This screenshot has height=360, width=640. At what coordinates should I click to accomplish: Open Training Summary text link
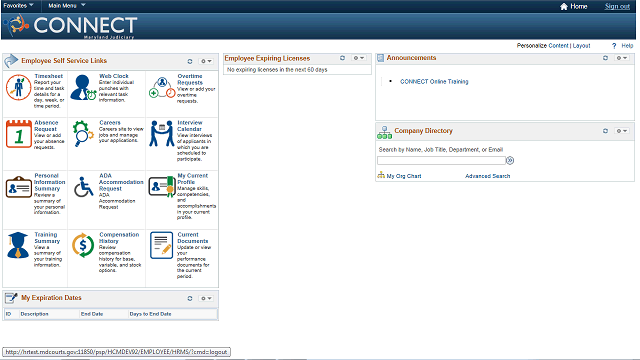47,238
